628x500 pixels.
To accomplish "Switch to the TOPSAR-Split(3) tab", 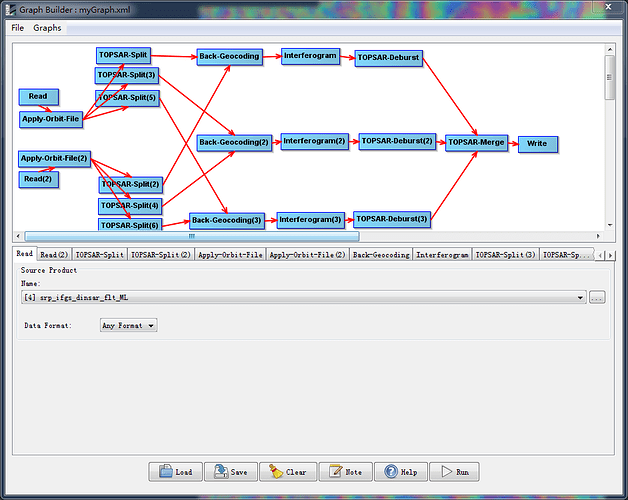I will click(505, 255).
